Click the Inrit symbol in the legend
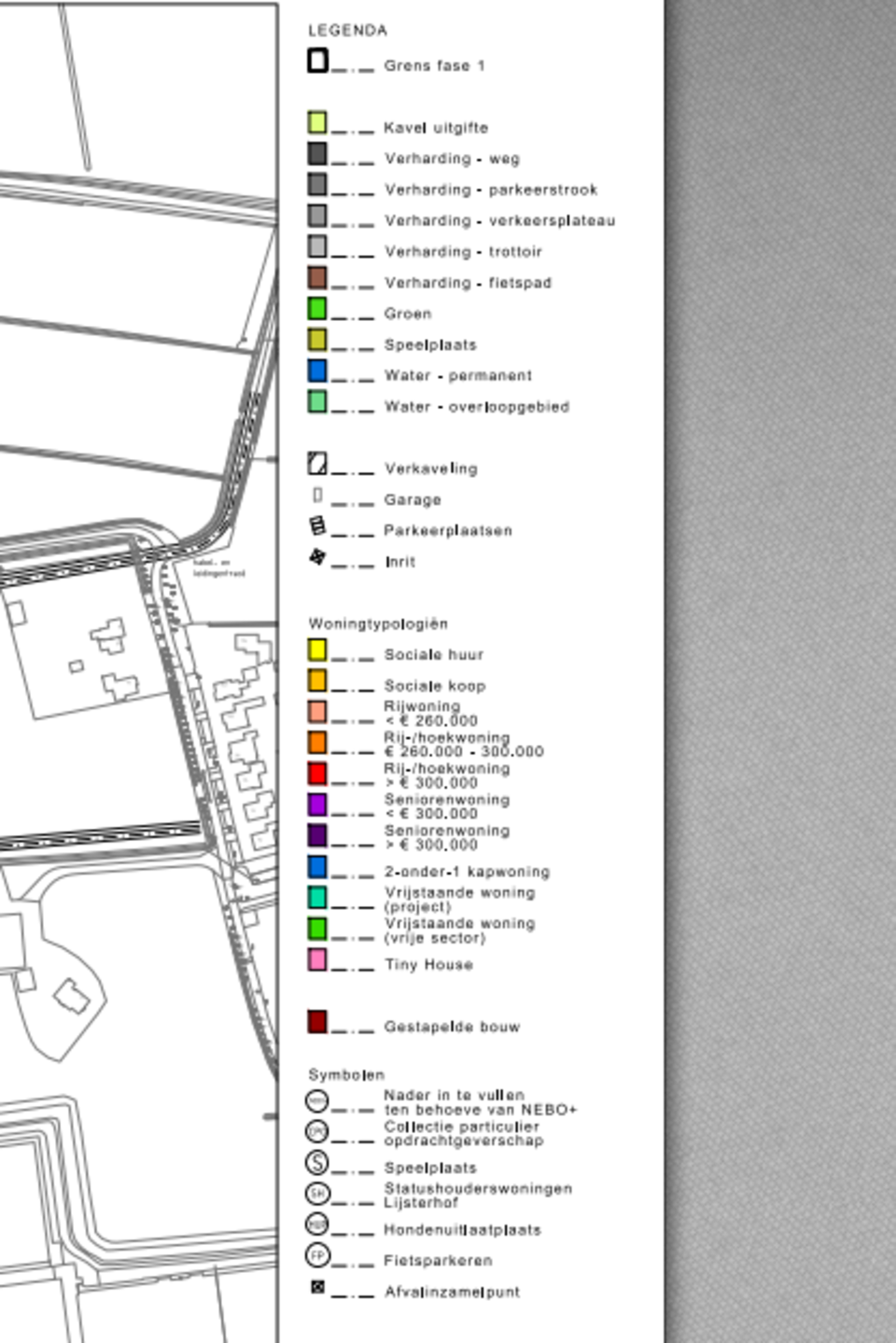Screen dimensions: 896x1343 [x=317, y=557]
